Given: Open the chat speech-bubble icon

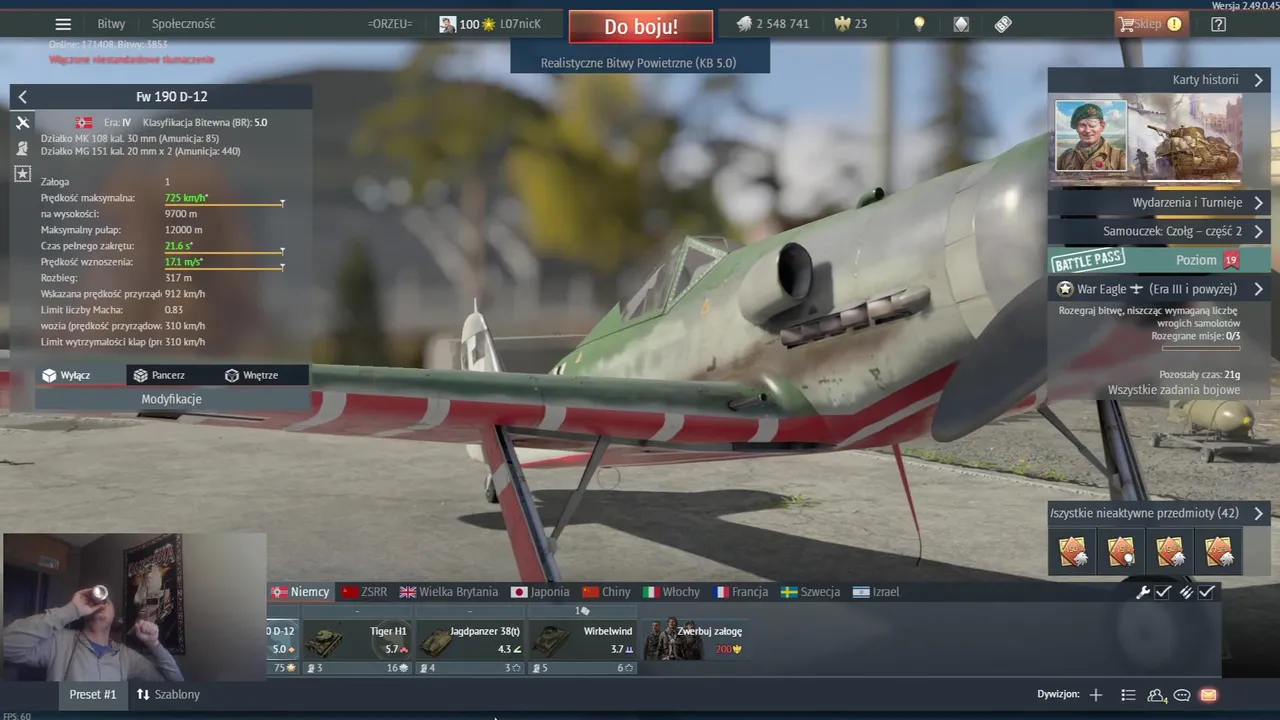Looking at the screenshot, I should click(1182, 695).
